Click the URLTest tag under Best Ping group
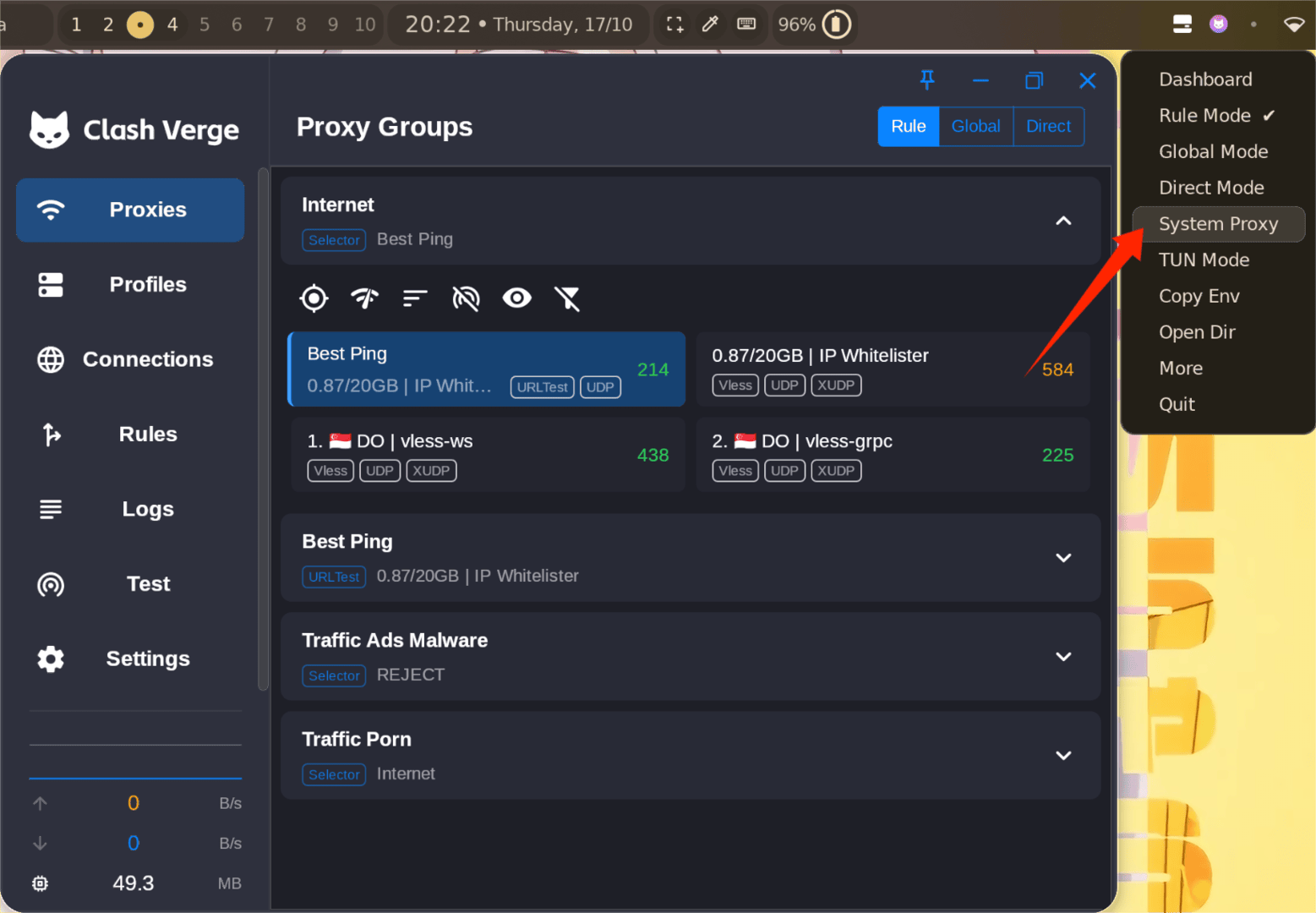This screenshot has width=1316, height=913. click(334, 577)
